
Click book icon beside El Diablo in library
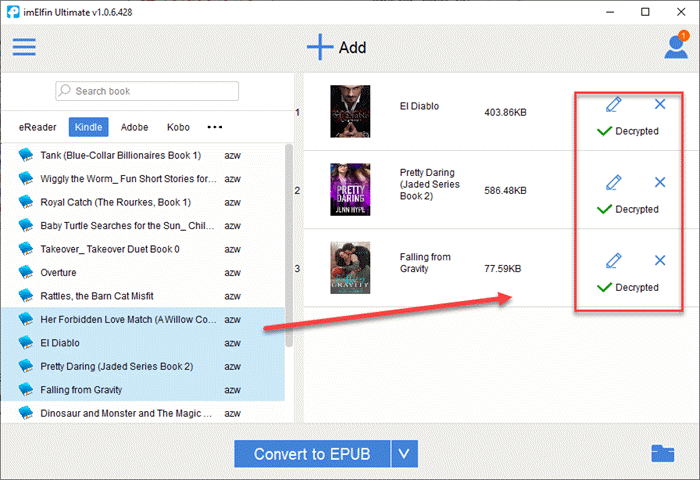click(x=26, y=342)
